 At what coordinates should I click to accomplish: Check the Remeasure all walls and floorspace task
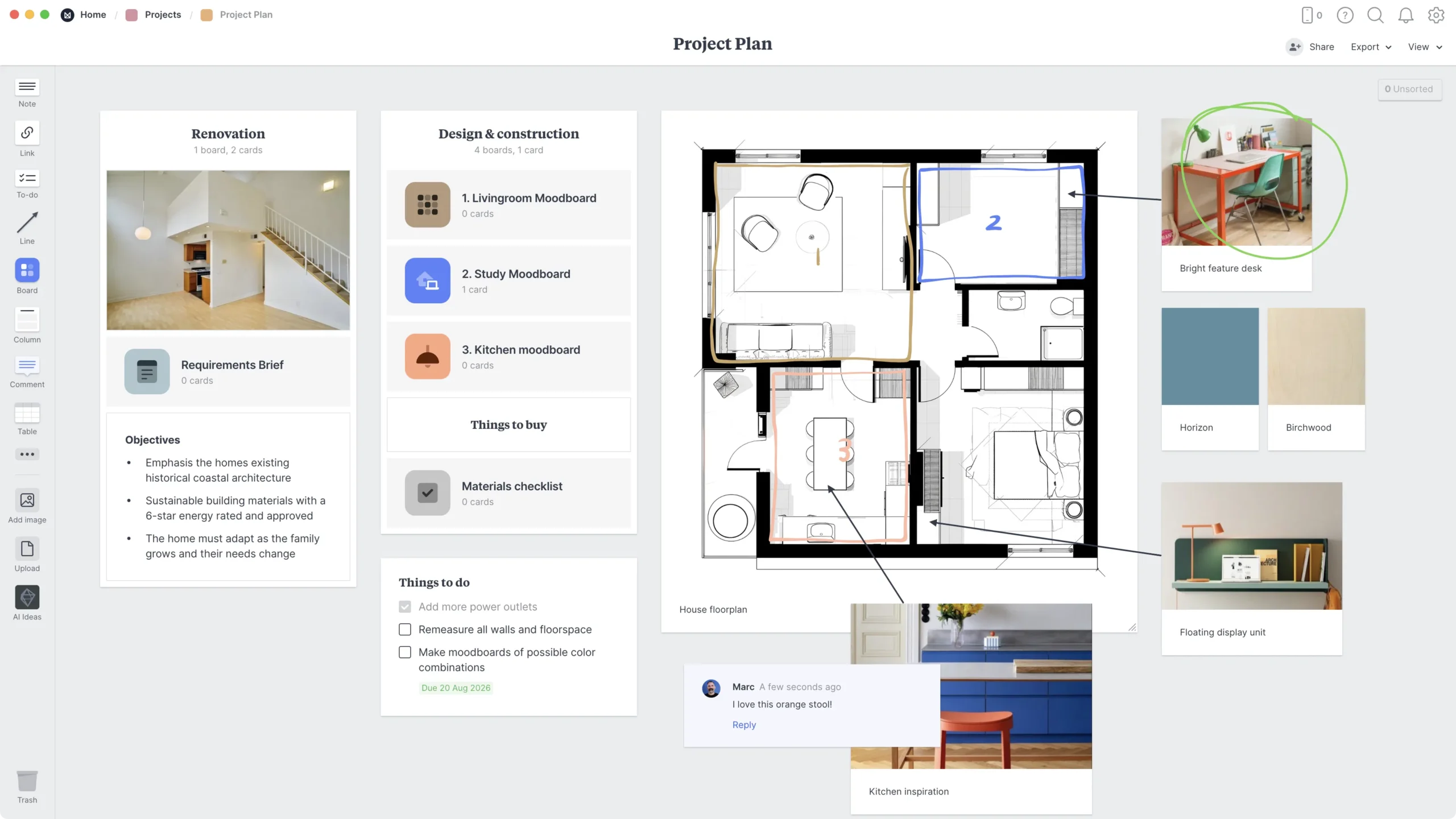click(x=404, y=629)
